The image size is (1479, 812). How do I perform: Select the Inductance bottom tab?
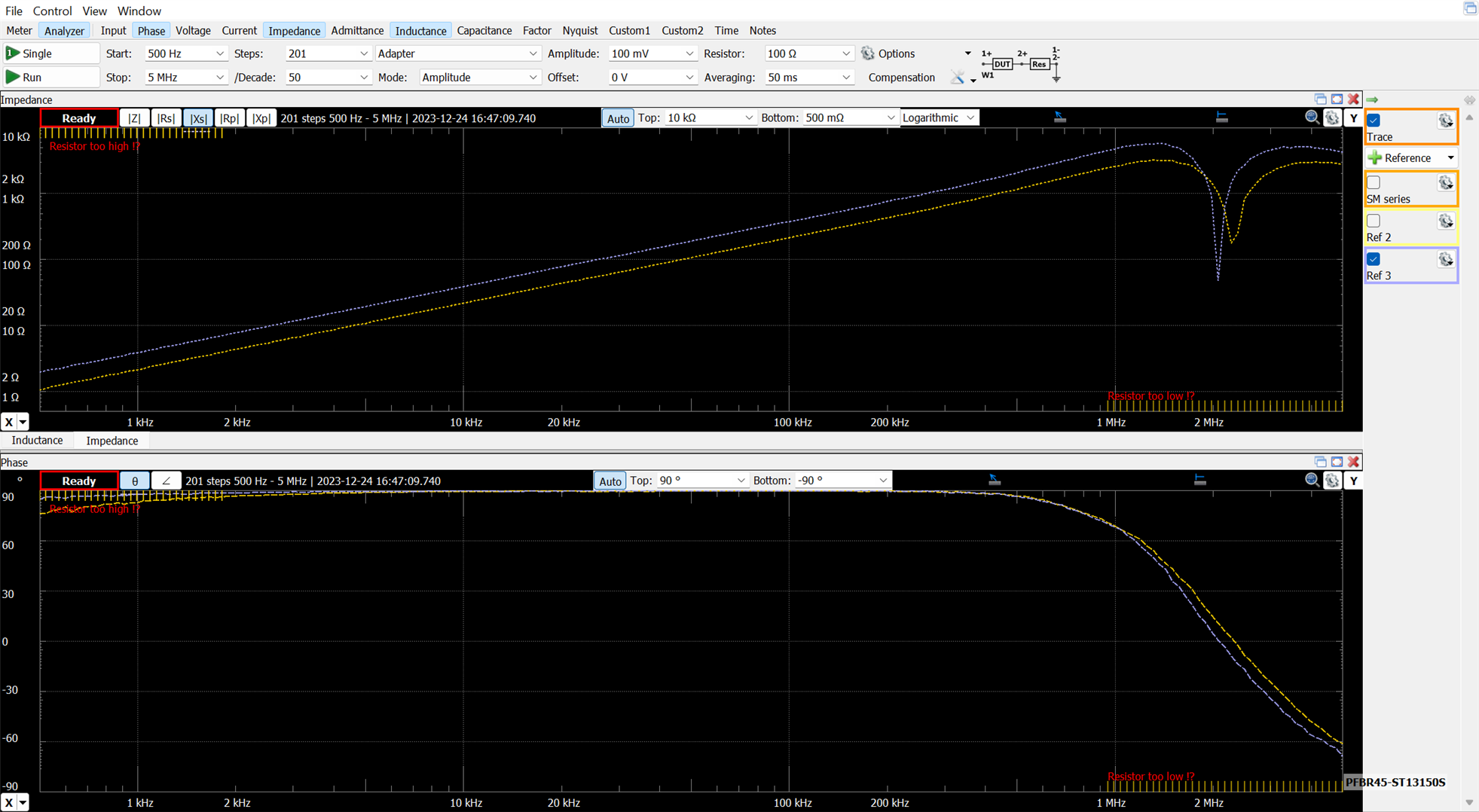(38, 441)
